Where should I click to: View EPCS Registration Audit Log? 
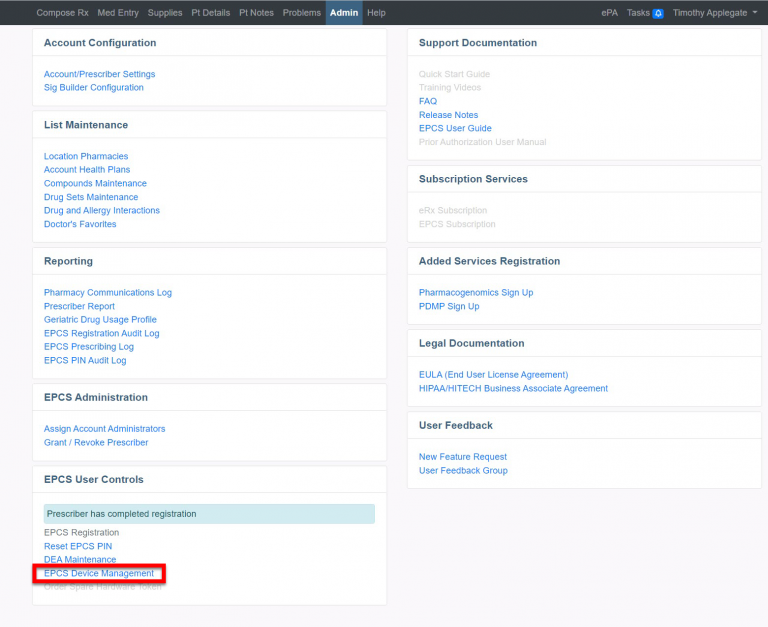click(x=101, y=333)
